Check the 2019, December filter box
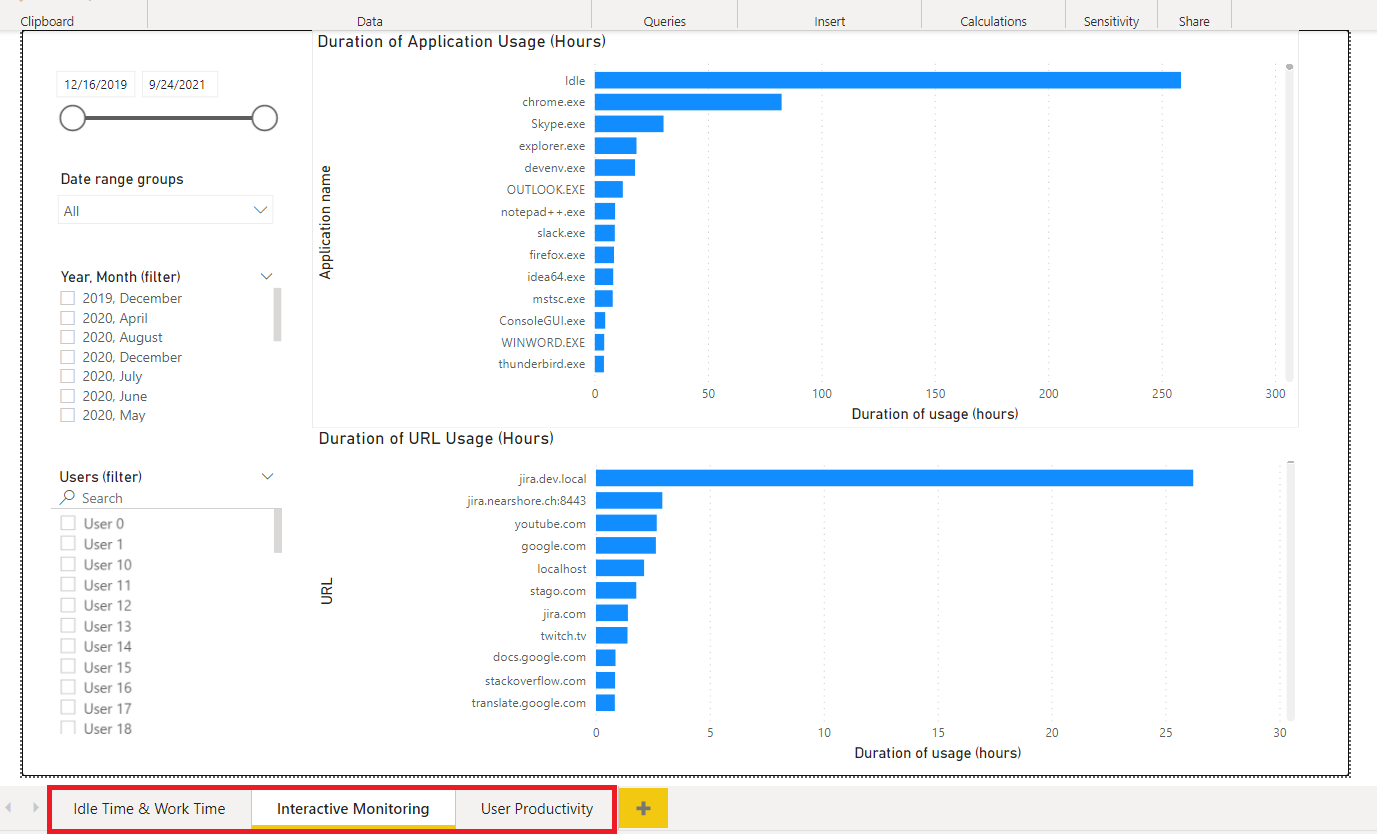 pyautogui.click(x=68, y=298)
